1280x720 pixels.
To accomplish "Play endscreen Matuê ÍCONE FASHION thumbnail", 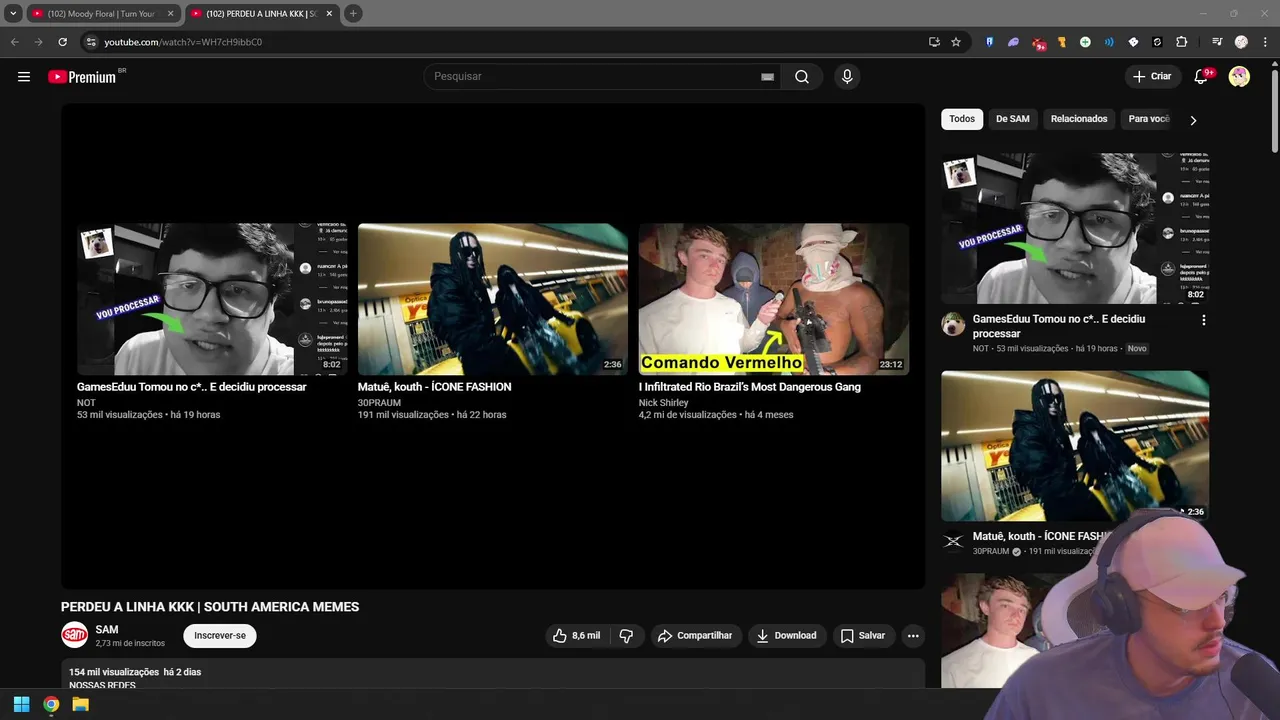I will pyautogui.click(x=493, y=299).
